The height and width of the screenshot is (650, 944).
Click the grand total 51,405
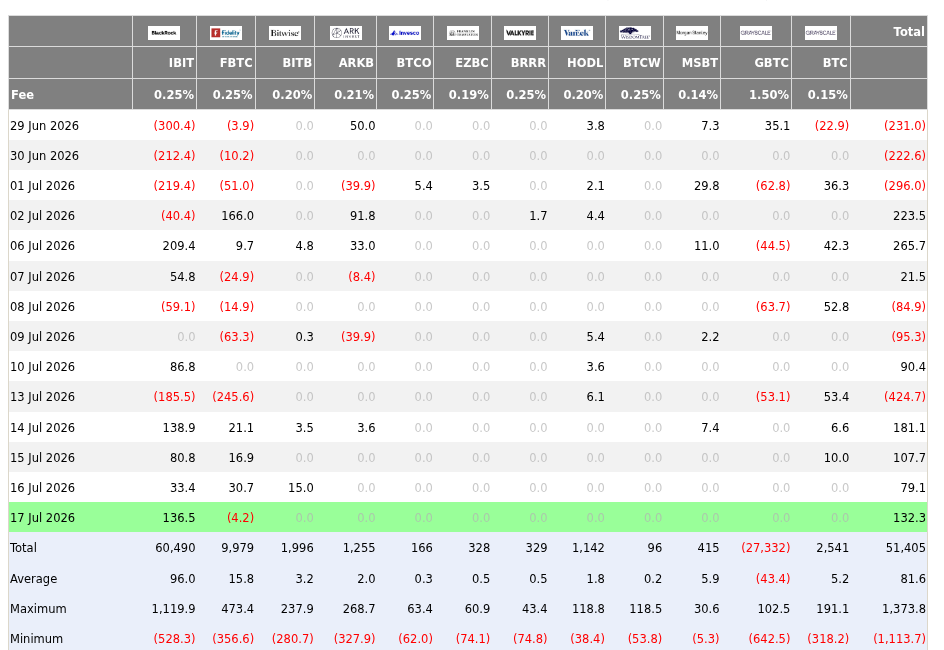[905, 548]
